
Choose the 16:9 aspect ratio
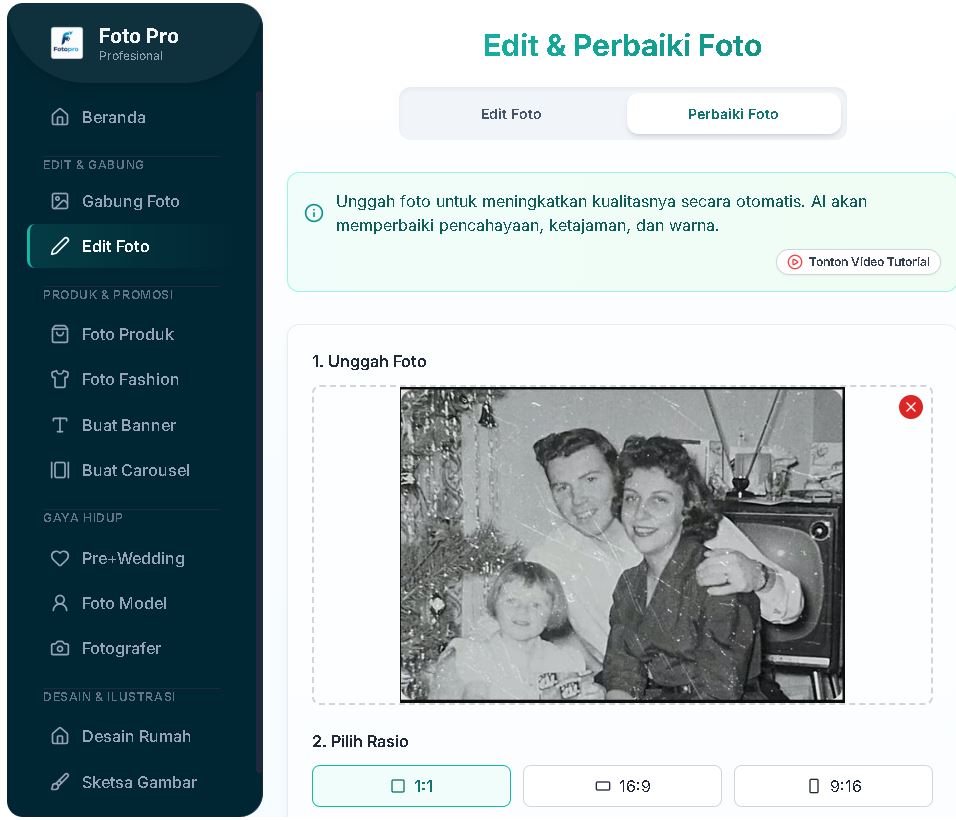621,786
